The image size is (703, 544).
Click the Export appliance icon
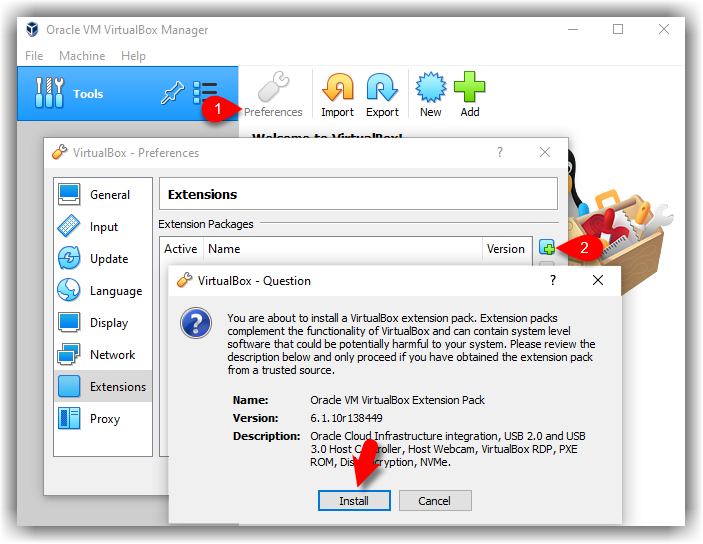(382, 94)
